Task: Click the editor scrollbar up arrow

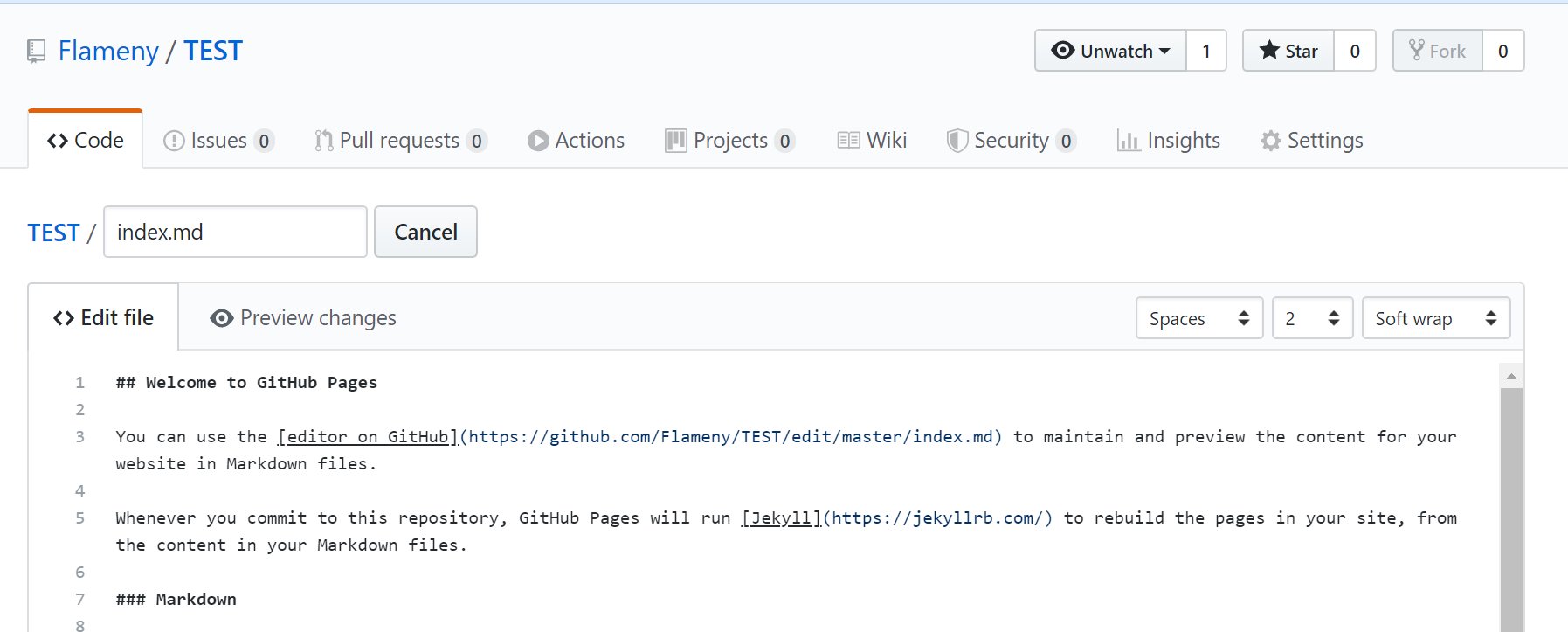Action: (x=1511, y=377)
